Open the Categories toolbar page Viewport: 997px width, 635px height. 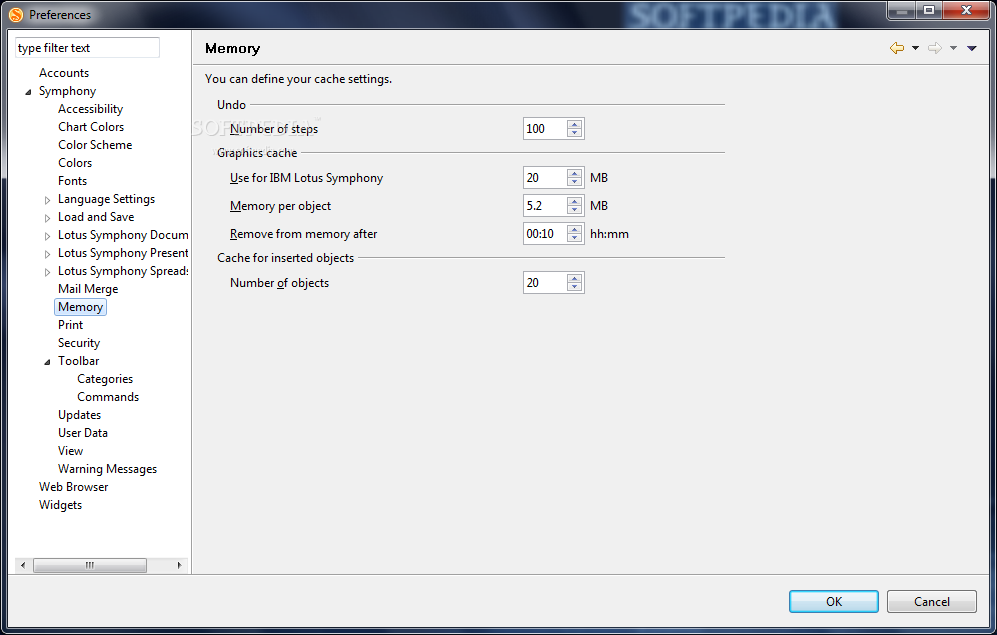click(105, 378)
